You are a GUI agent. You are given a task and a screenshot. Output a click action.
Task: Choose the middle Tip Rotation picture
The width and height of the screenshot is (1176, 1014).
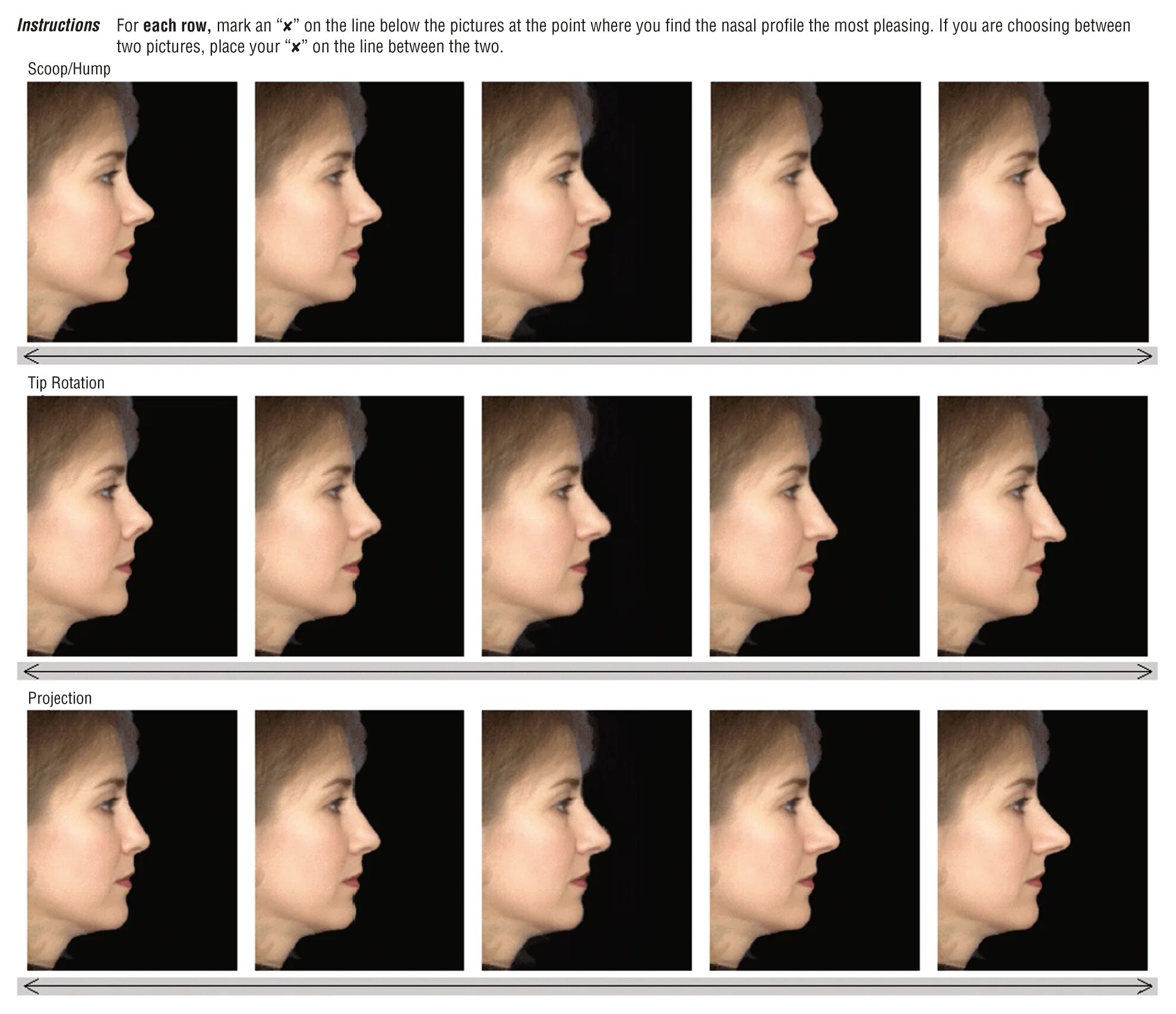click(x=587, y=526)
